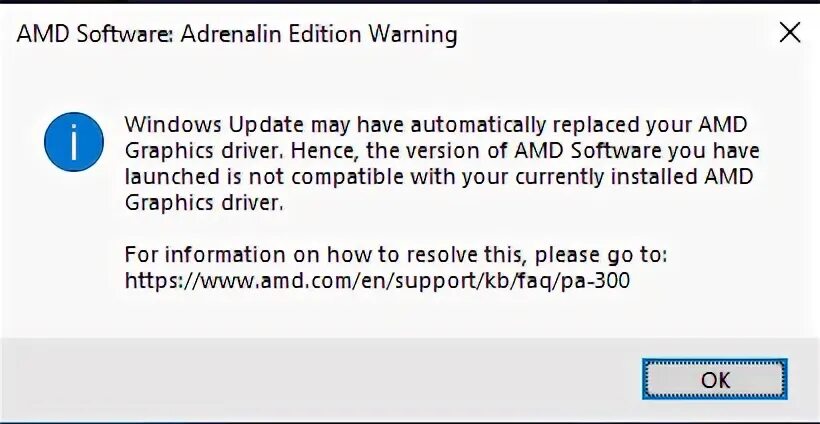820x424 pixels.
Task: Click the blue information icon
Action: 74,143
